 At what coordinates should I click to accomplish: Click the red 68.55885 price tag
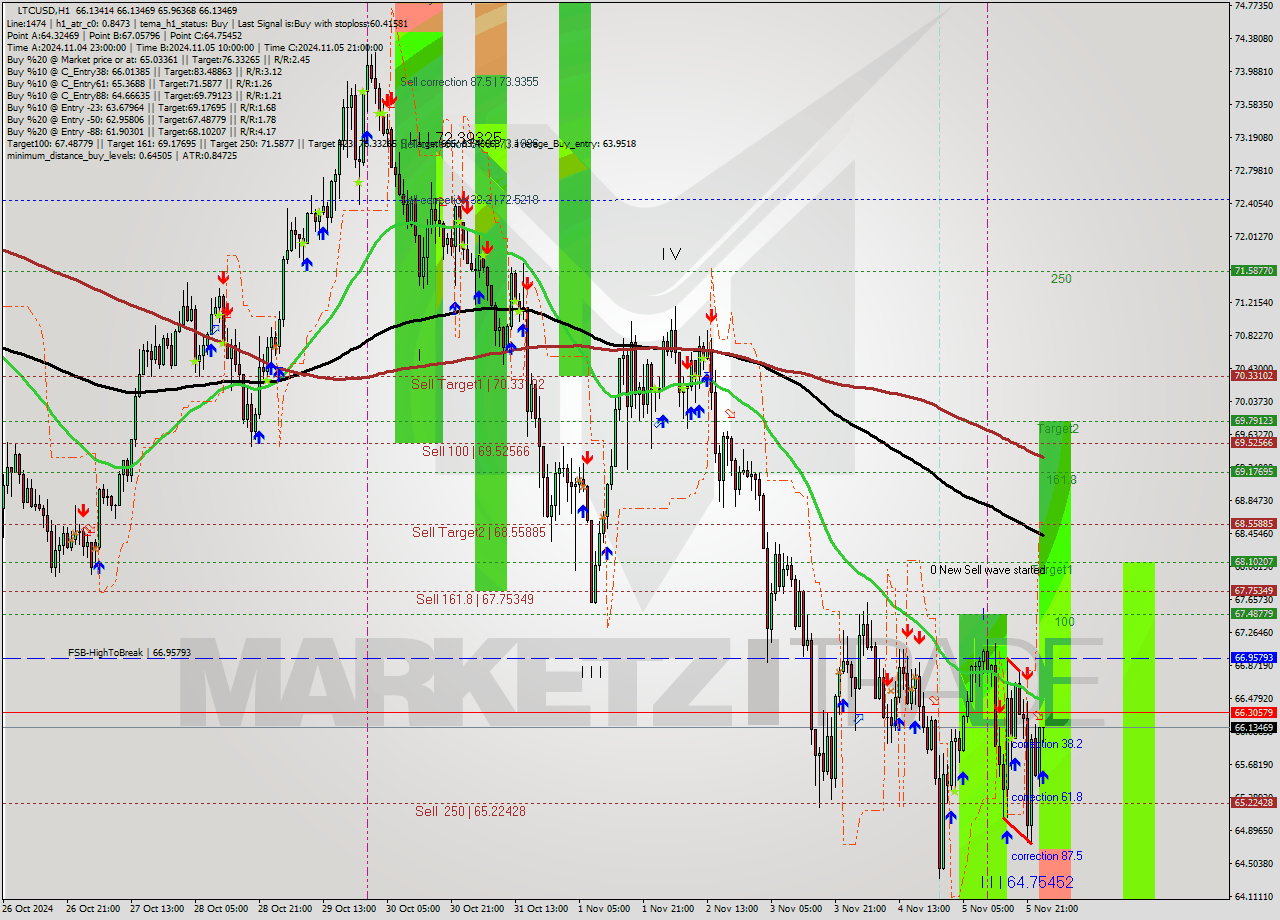coord(1253,523)
